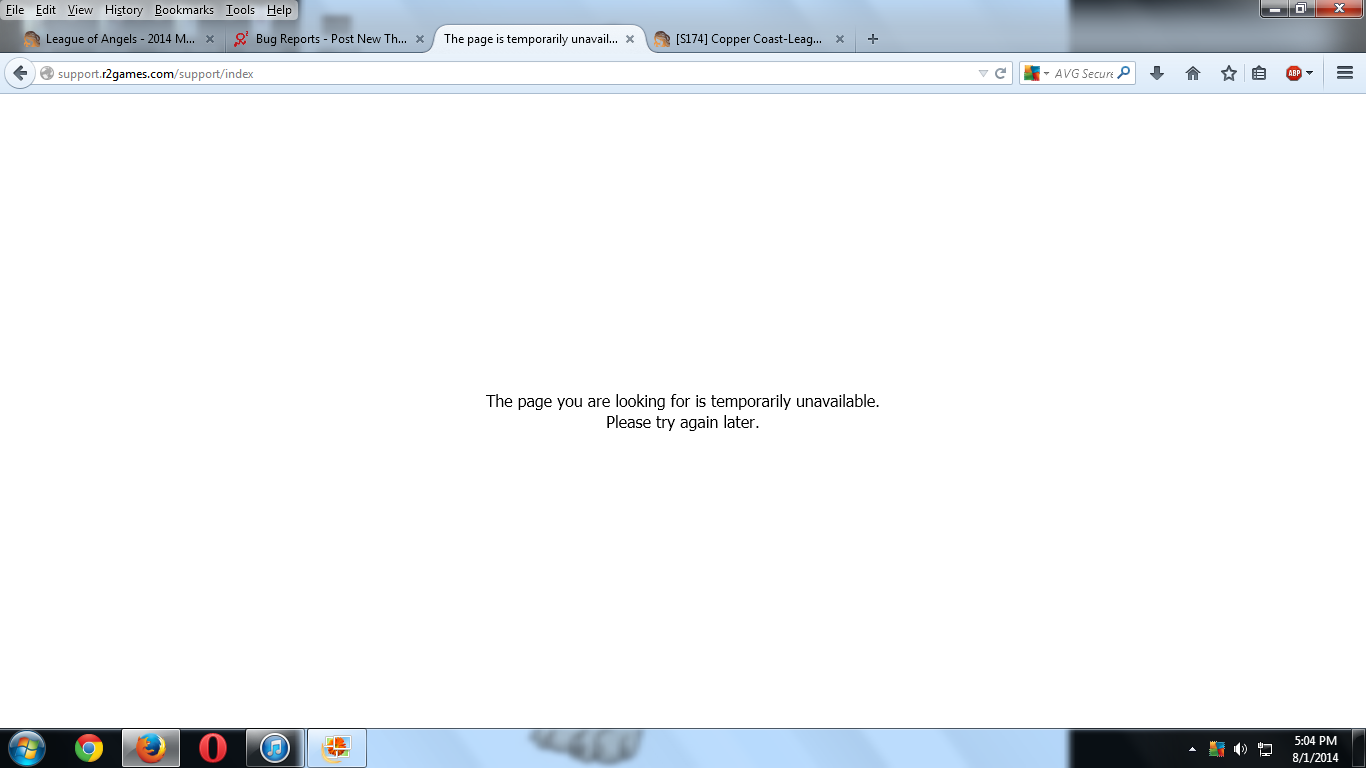Close the League of Angels tab
Image resolution: width=1366 pixels, height=768 pixels.
(210, 39)
